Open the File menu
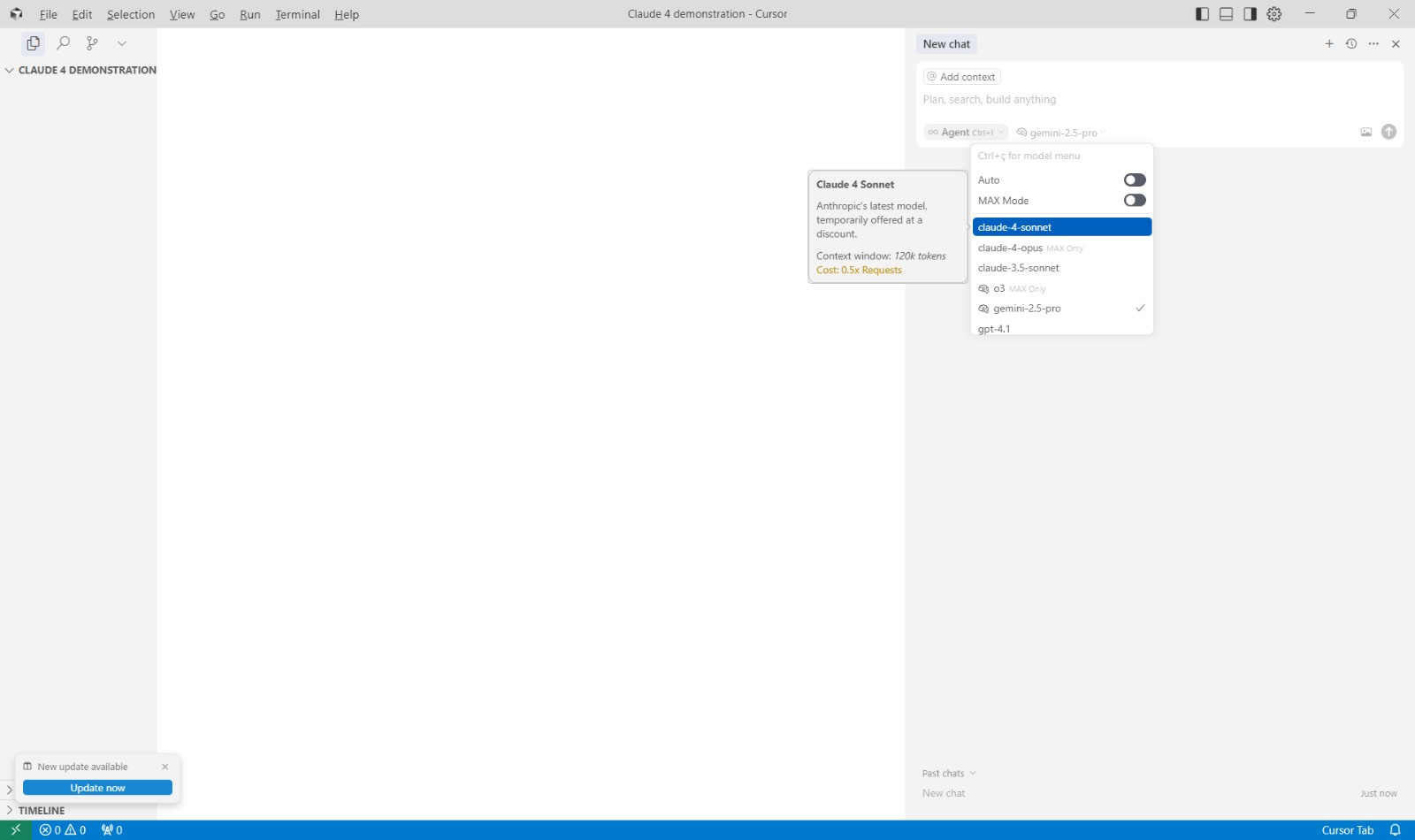 pyautogui.click(x=48, y=14)
